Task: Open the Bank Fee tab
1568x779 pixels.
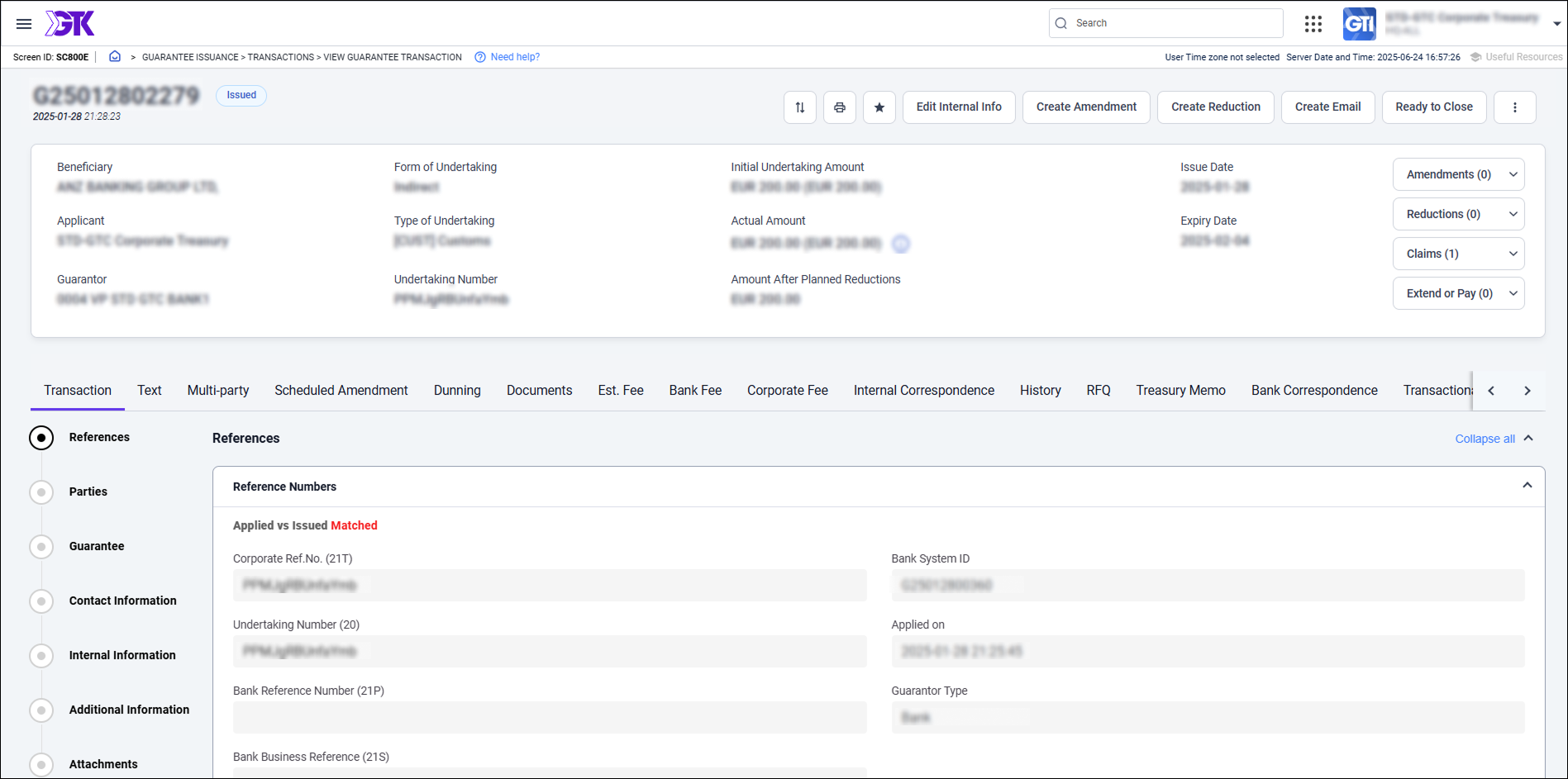Action: (x=695, y=390)
